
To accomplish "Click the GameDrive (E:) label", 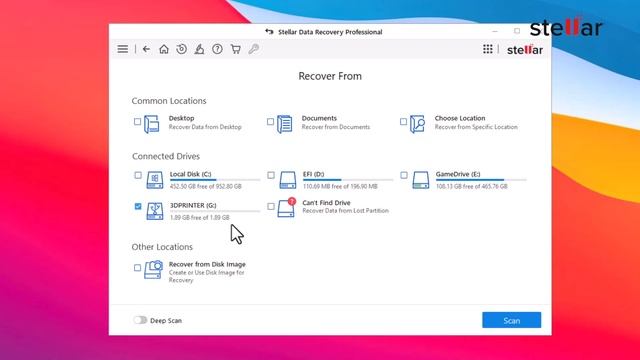I will coord(458,174).
